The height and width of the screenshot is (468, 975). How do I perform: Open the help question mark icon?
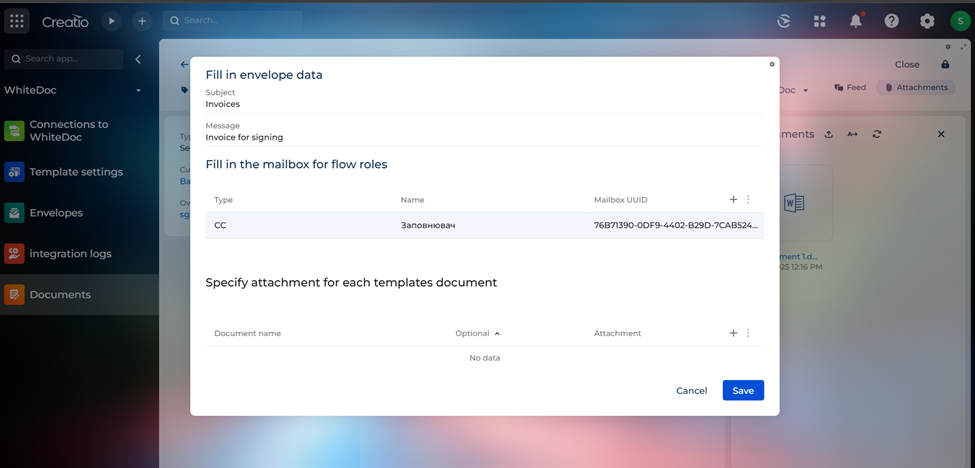[x=892, y=21]
